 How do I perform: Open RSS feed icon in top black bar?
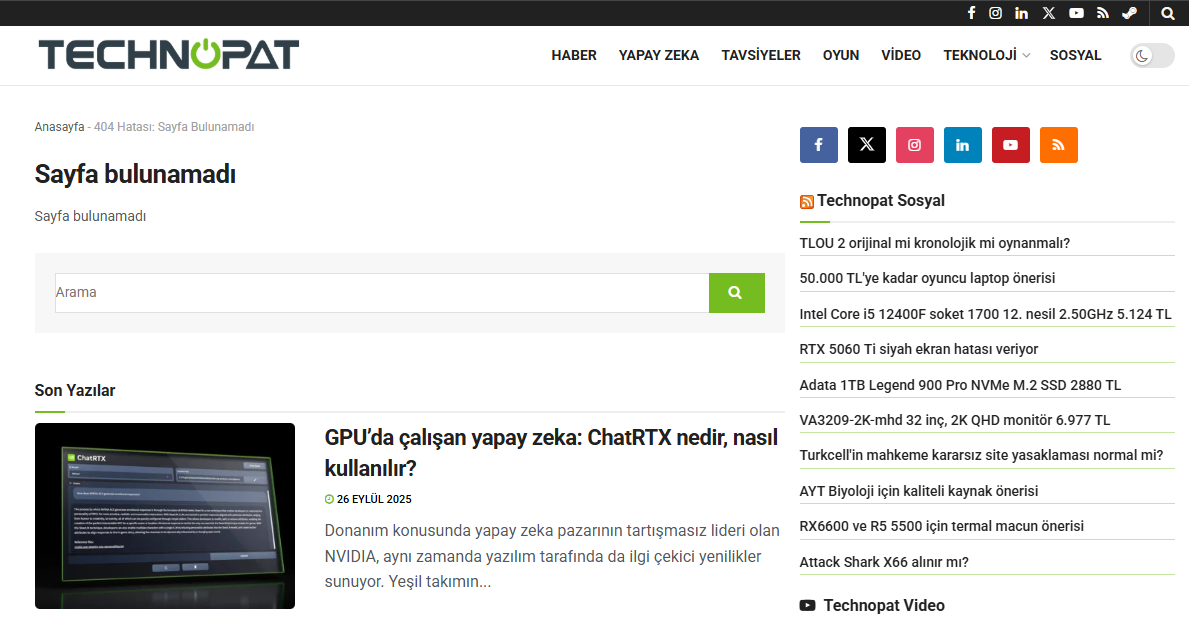coord(1103,13)
